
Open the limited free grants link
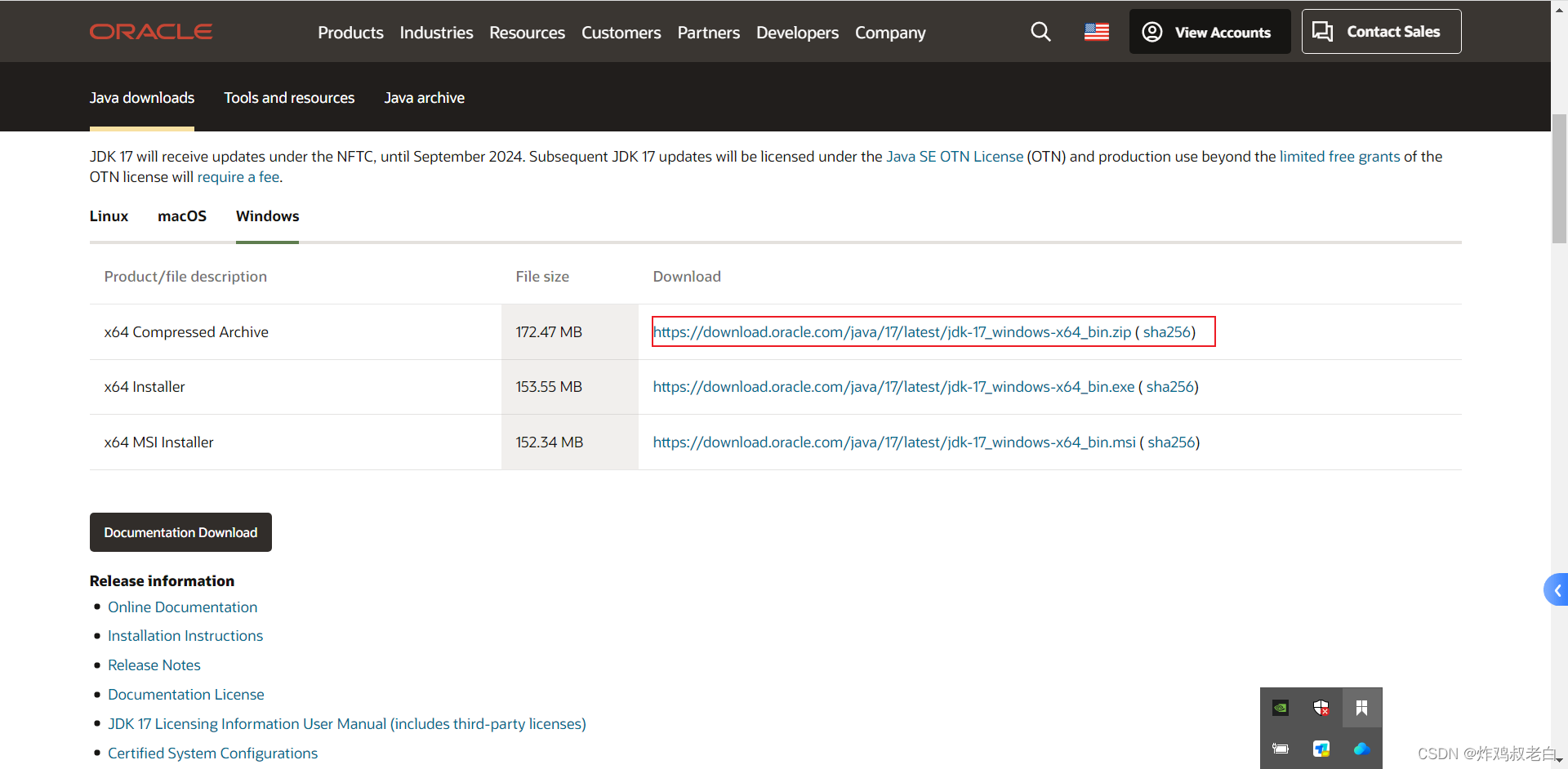(1339, 157)
